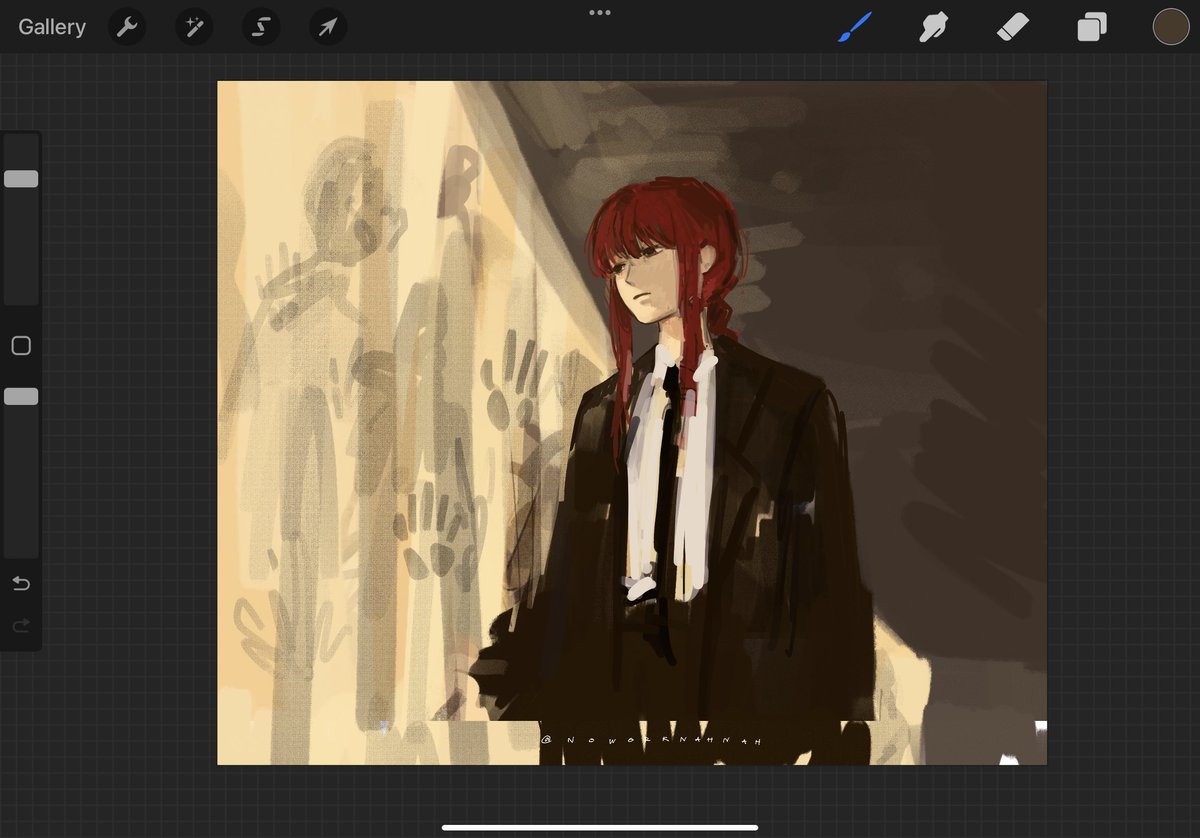Image resolution: width=1200 pixels, height=838 pixels.
Task: Tap the three-dot multitasking menu at top
Action: (x=600, y=13)
